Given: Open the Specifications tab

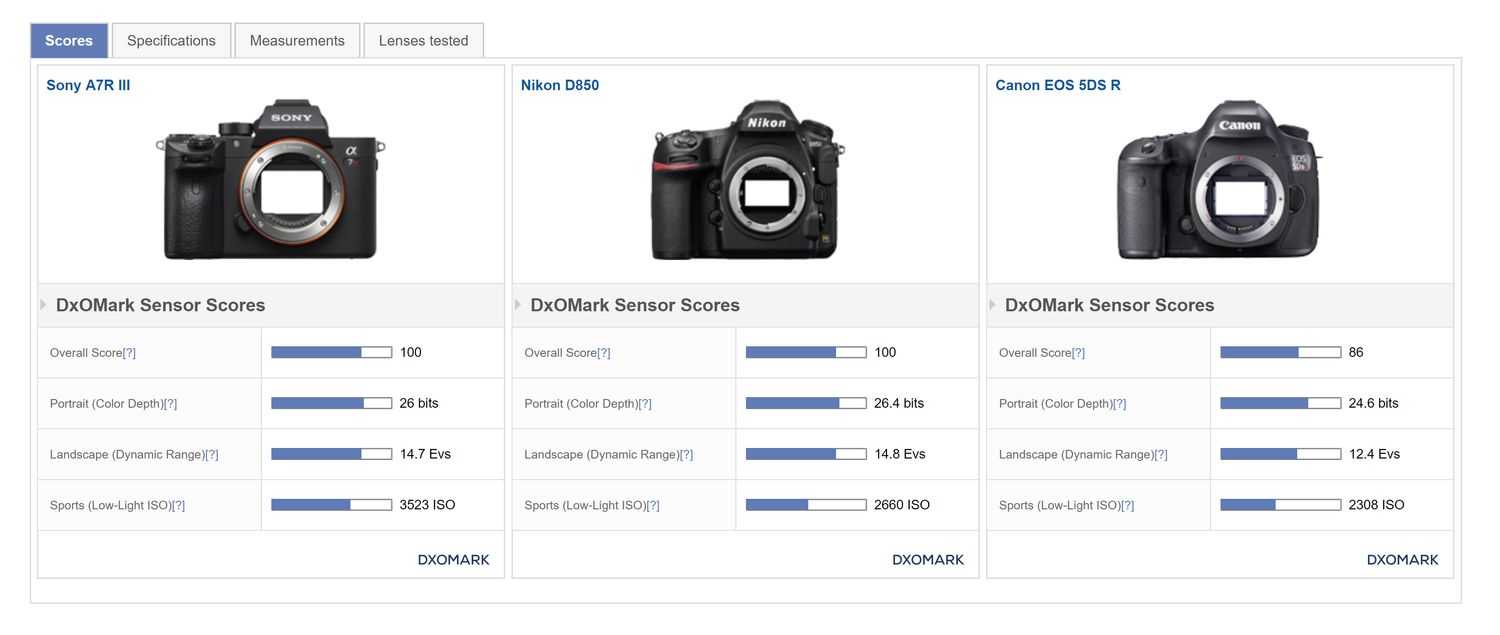Looking at the screenshot, I should (x=171, y=41).
